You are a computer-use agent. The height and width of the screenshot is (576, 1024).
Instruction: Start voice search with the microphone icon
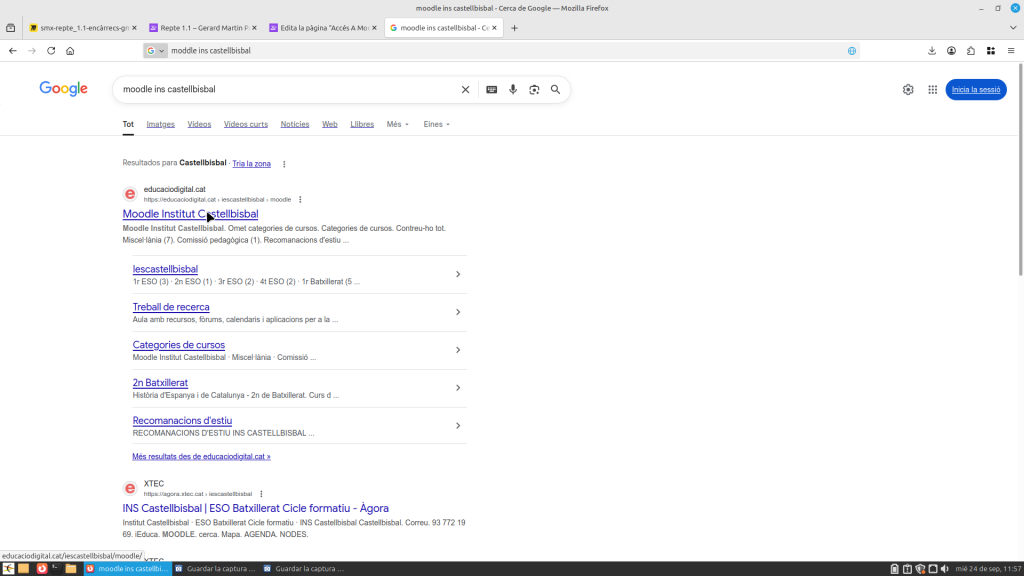(x=513, y=90)
